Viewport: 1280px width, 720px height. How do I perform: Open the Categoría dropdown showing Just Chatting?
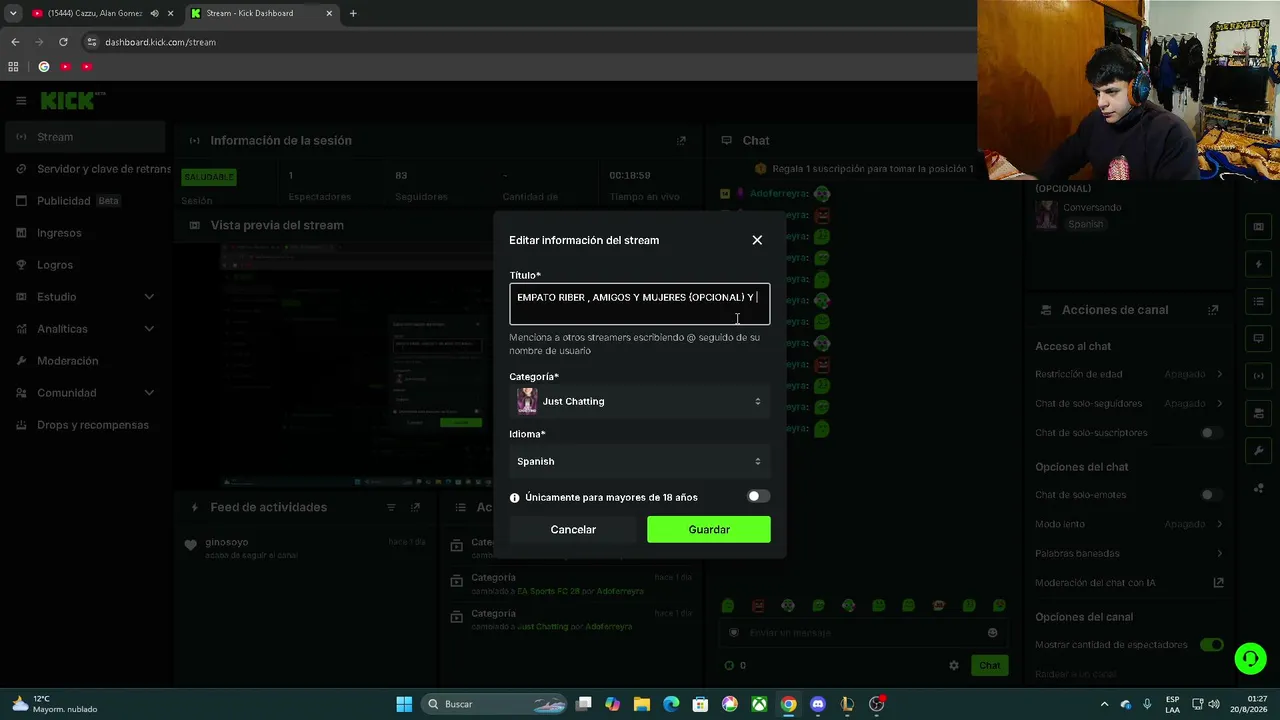click(x=640, y=401)
